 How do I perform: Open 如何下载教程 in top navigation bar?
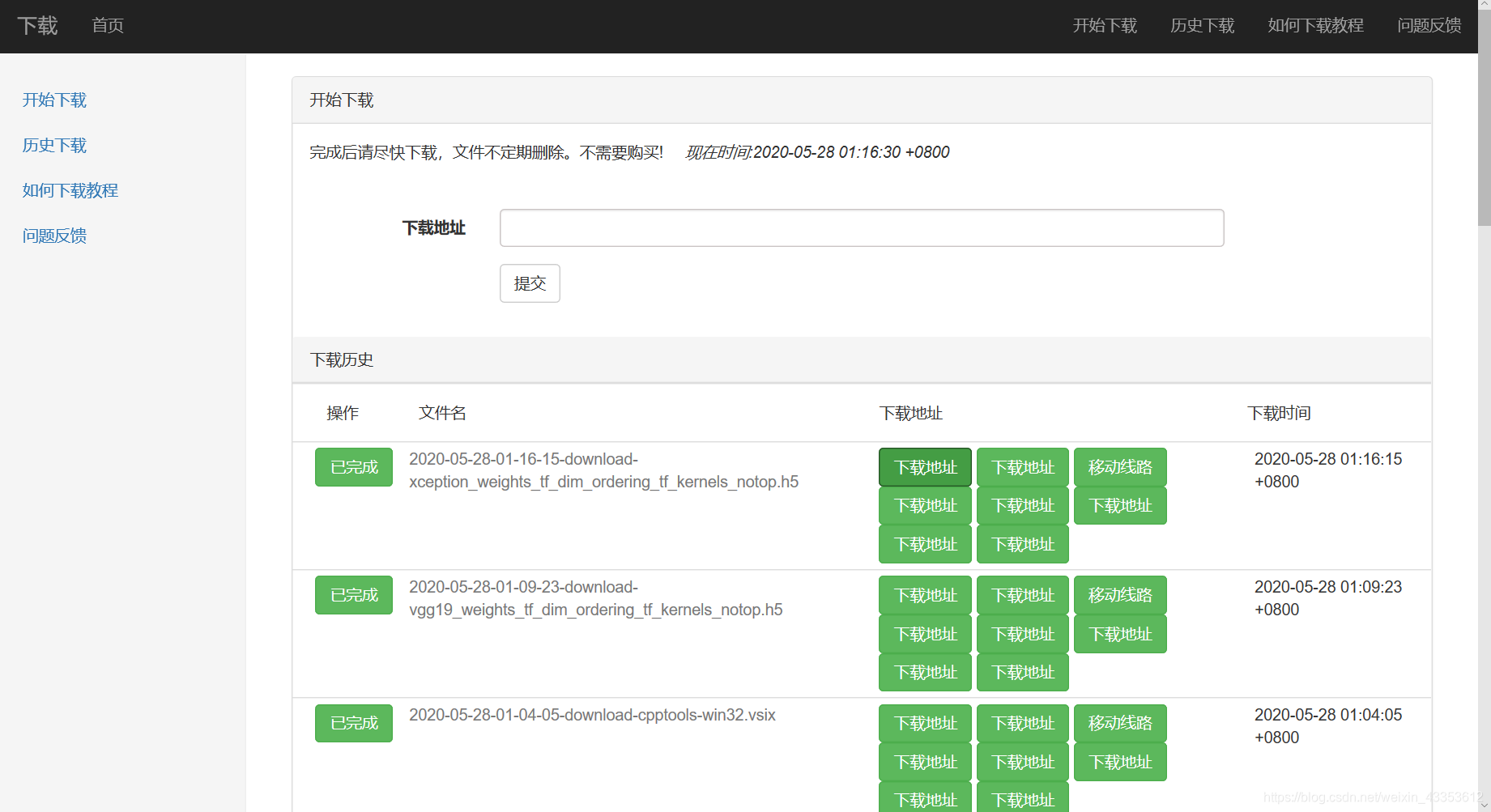pyautogui.click(x=1315, y=26)
